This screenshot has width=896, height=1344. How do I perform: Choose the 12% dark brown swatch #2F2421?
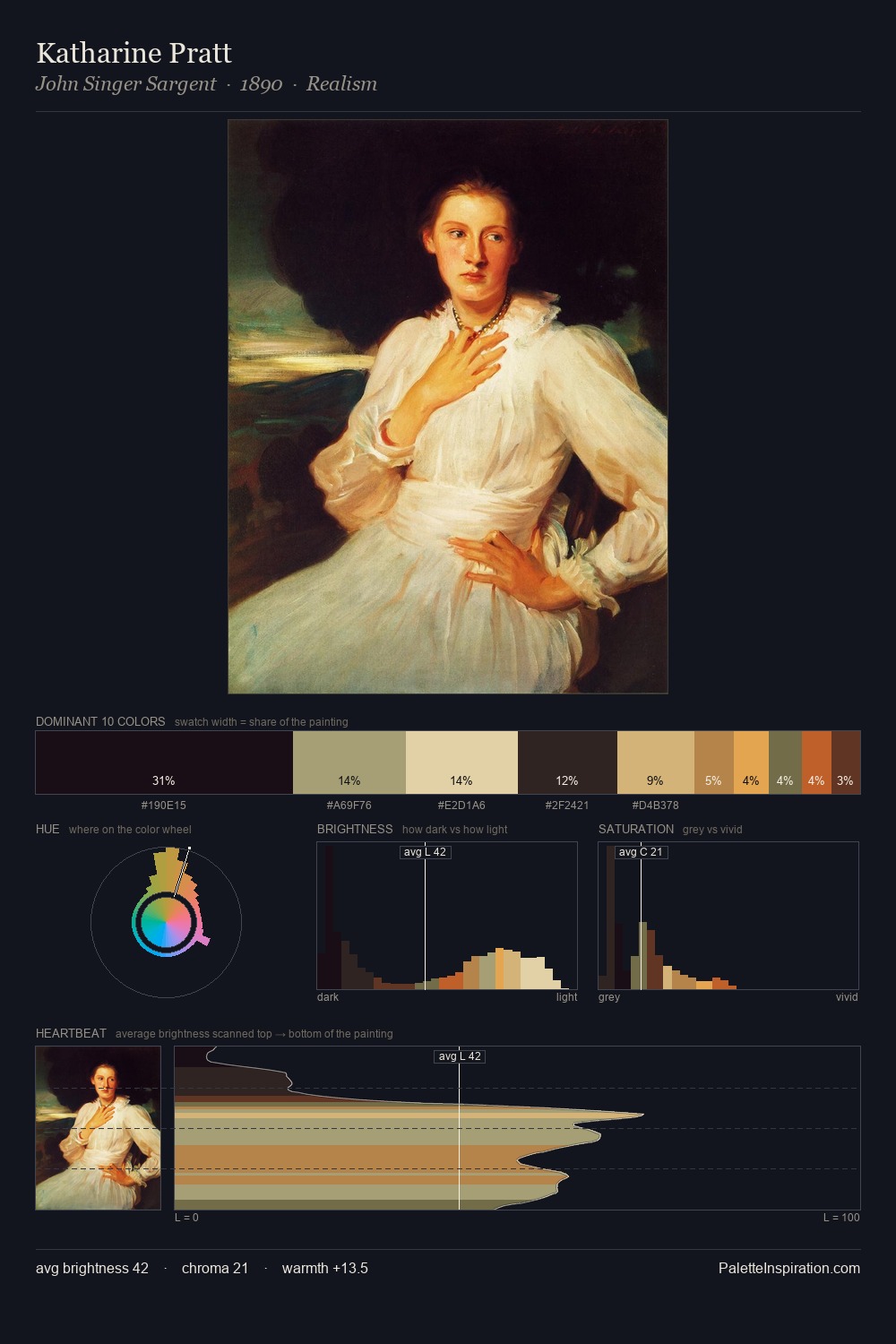click(x=567, y=762)
